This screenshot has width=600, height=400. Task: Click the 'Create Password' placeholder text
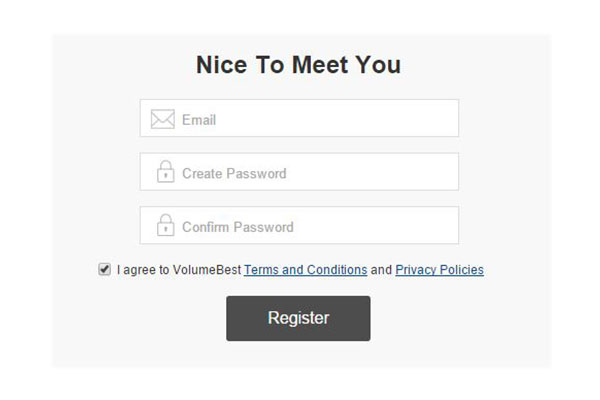(x=234, y=173)
